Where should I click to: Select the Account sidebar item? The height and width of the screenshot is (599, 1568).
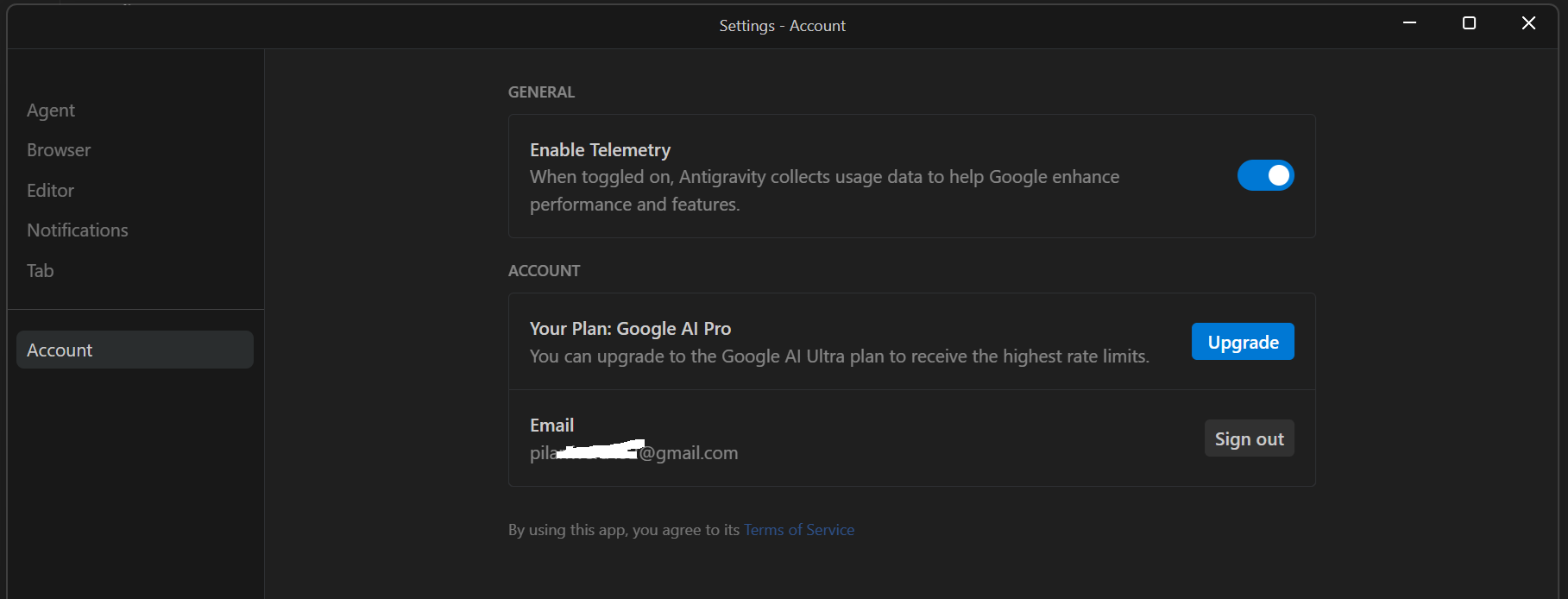(135, 350)
